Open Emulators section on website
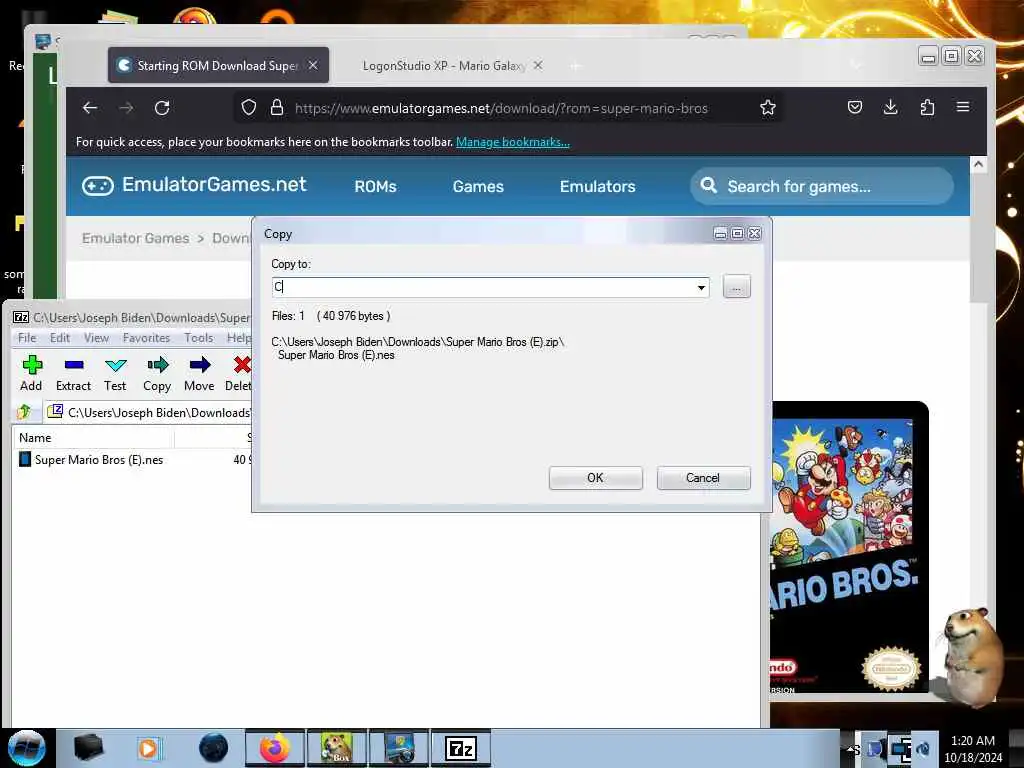Viewport: 1024px width, 768px height. coord(598,186)
